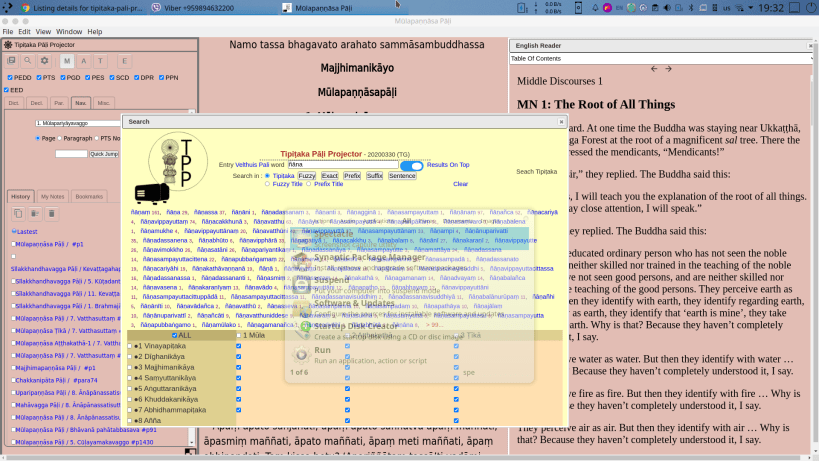This screenshot has width=819, height=461.
Task: Close the English Reader panel
Action: point(810,46)
